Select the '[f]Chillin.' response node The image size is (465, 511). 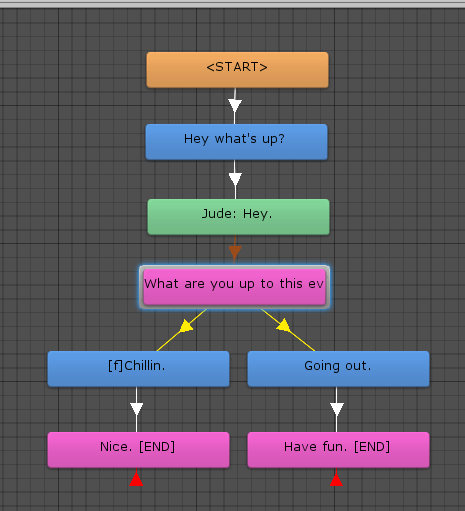pyautogui.click(x=138, y=369)
